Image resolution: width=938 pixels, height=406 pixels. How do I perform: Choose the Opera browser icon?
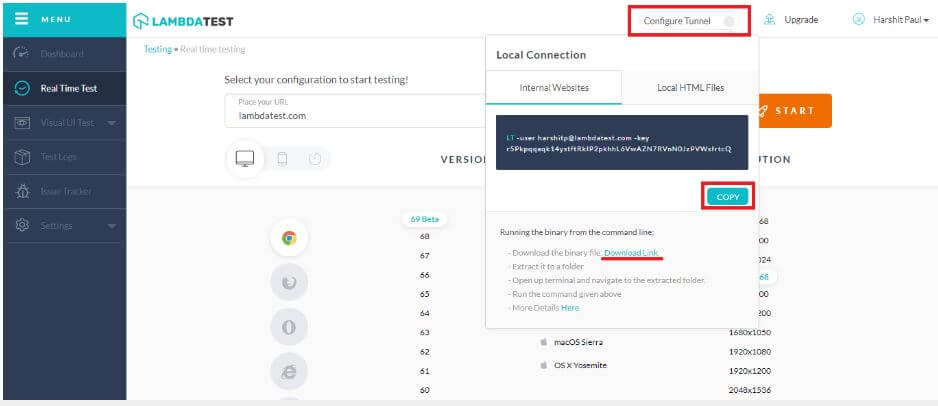tap(288, 327)
